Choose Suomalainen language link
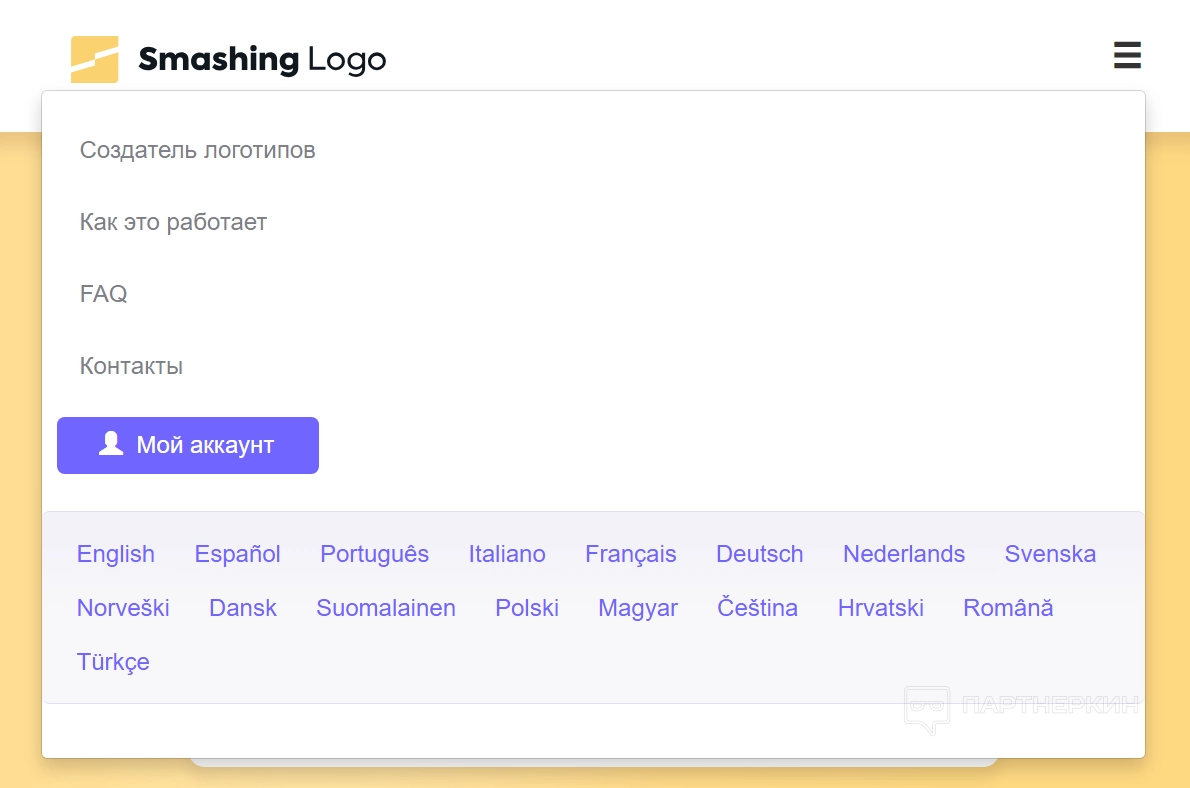1190x788 pixels. pyautogui.click(x=386, y=608)
